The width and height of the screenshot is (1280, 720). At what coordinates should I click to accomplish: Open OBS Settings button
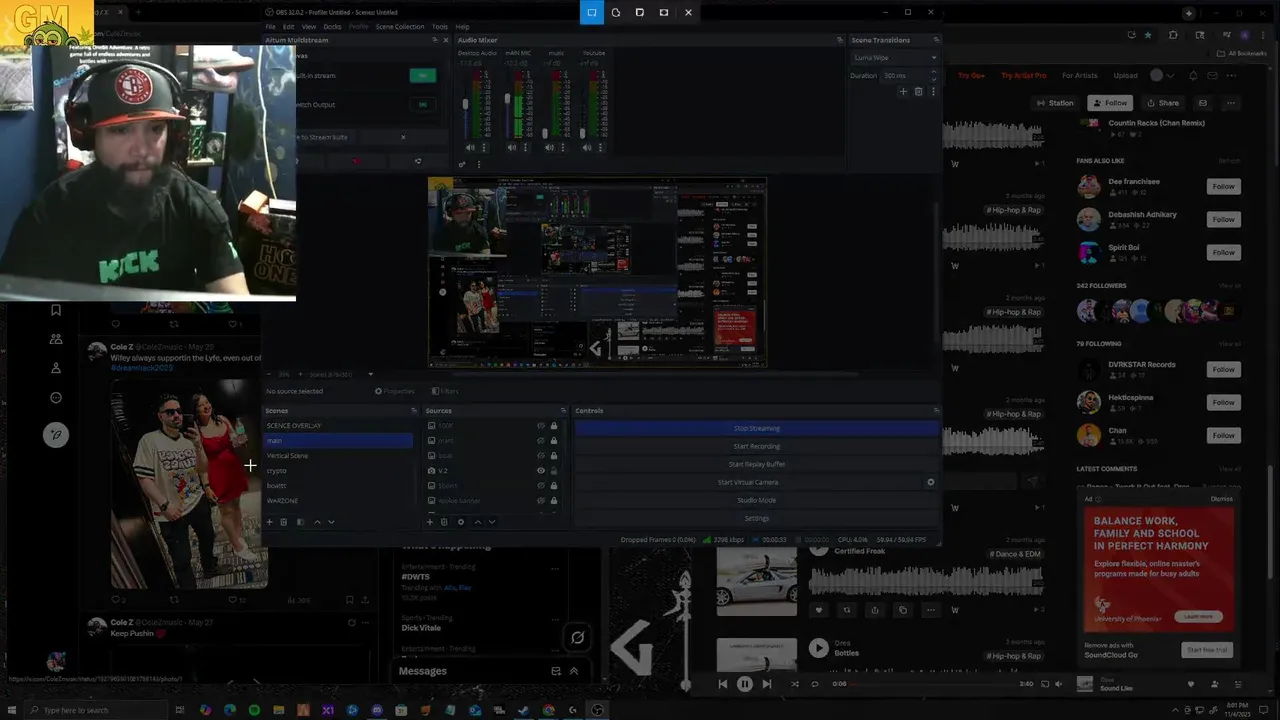757,518
